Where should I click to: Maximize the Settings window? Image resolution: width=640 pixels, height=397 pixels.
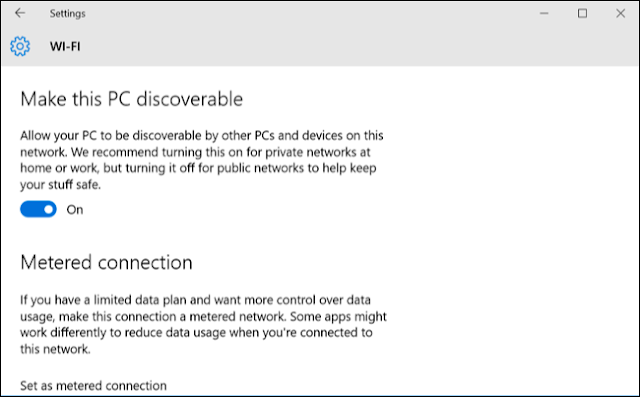tap(582, 13)
